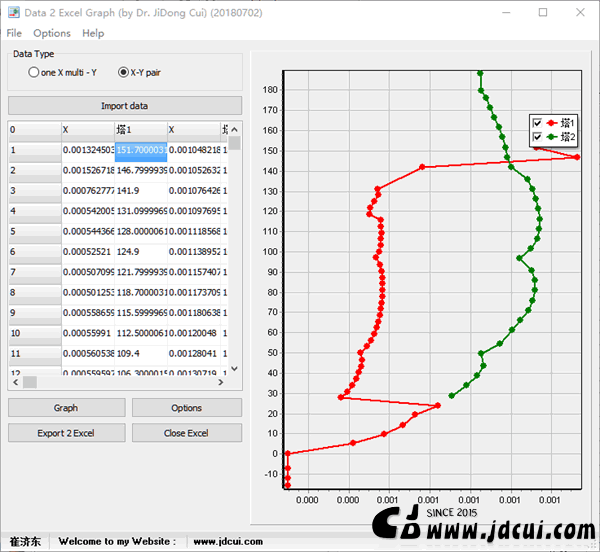
Task: Select row header 7
Action: point(35,272)
